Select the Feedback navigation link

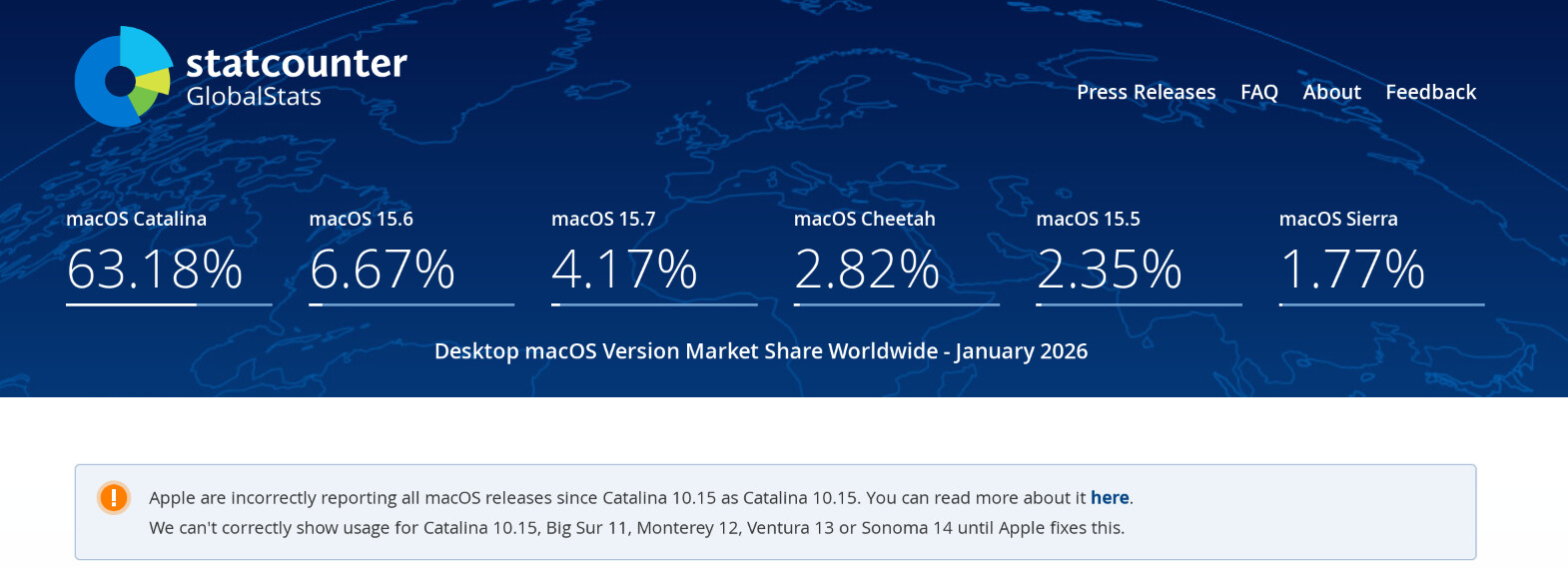click(1430, 92)
